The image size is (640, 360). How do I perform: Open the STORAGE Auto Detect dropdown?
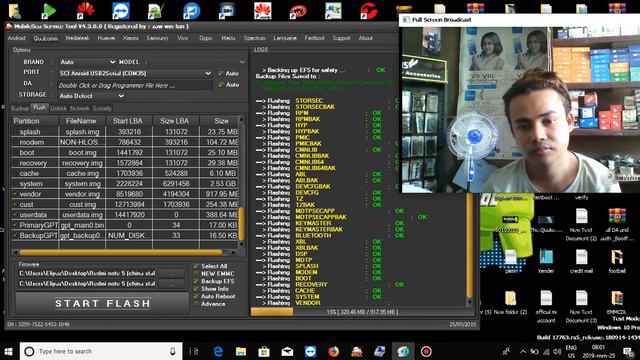coord(91,96)
